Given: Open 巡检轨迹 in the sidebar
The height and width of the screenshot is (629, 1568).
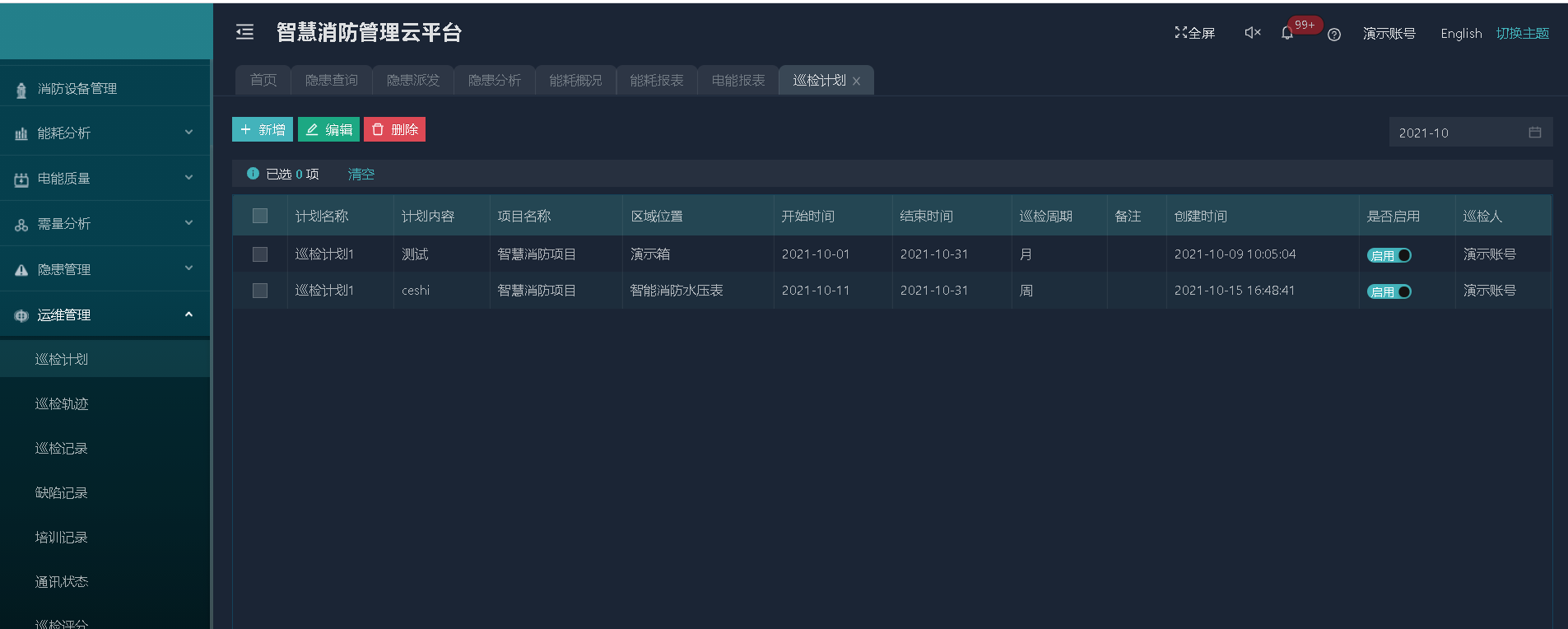Looking at the screenshot, I should 62,403.
